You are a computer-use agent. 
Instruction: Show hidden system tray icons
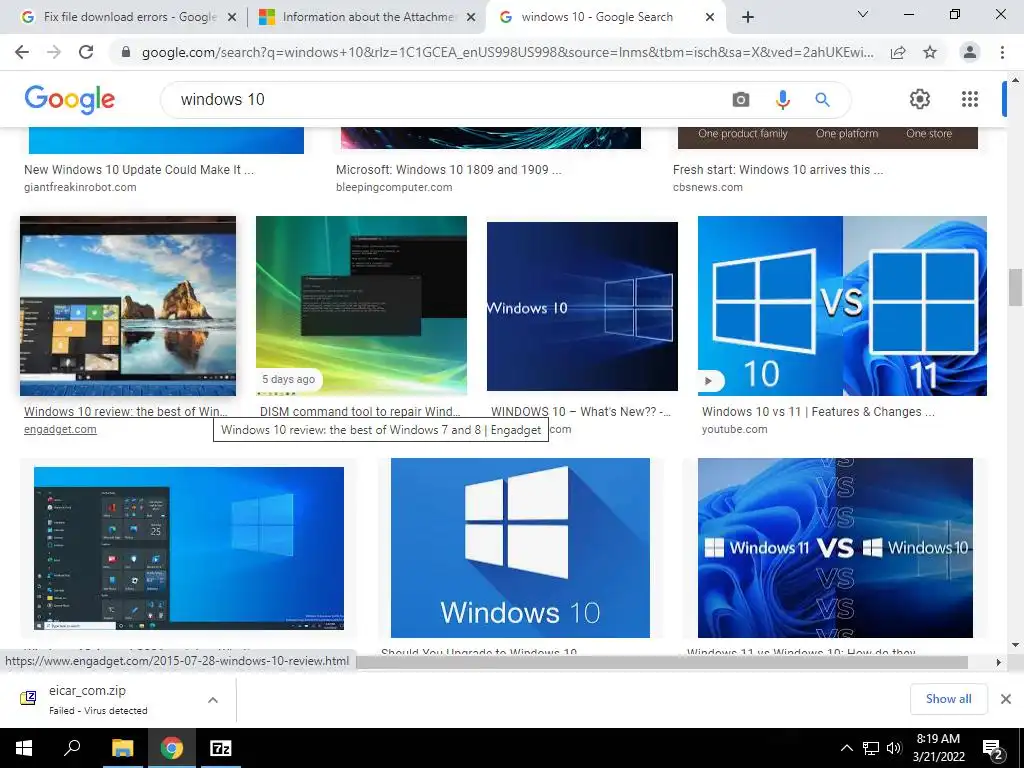pyautogui.click(x=846, y=748)
